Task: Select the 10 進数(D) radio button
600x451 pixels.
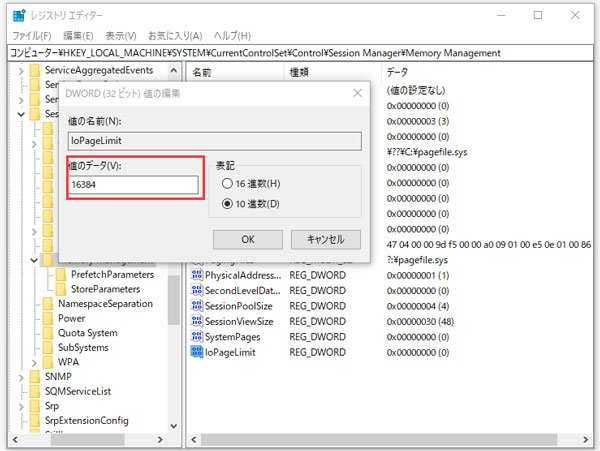Action: pos(227,204)
